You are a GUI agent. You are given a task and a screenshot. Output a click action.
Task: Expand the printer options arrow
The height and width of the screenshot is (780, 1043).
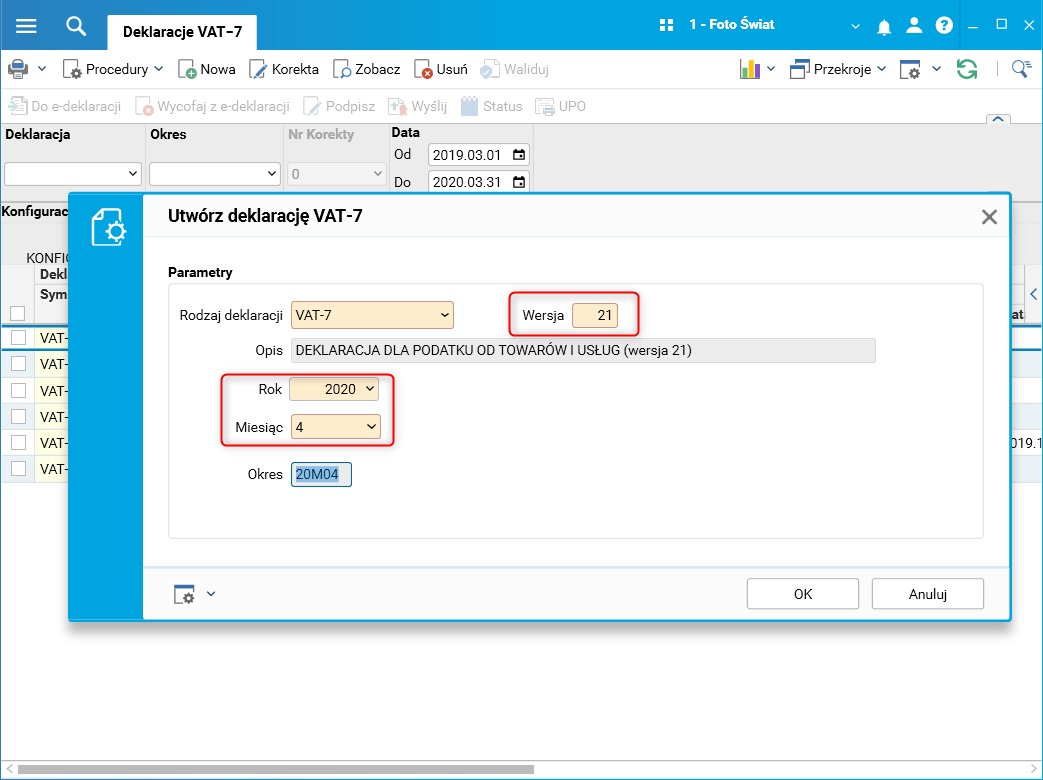pos(42,68)
